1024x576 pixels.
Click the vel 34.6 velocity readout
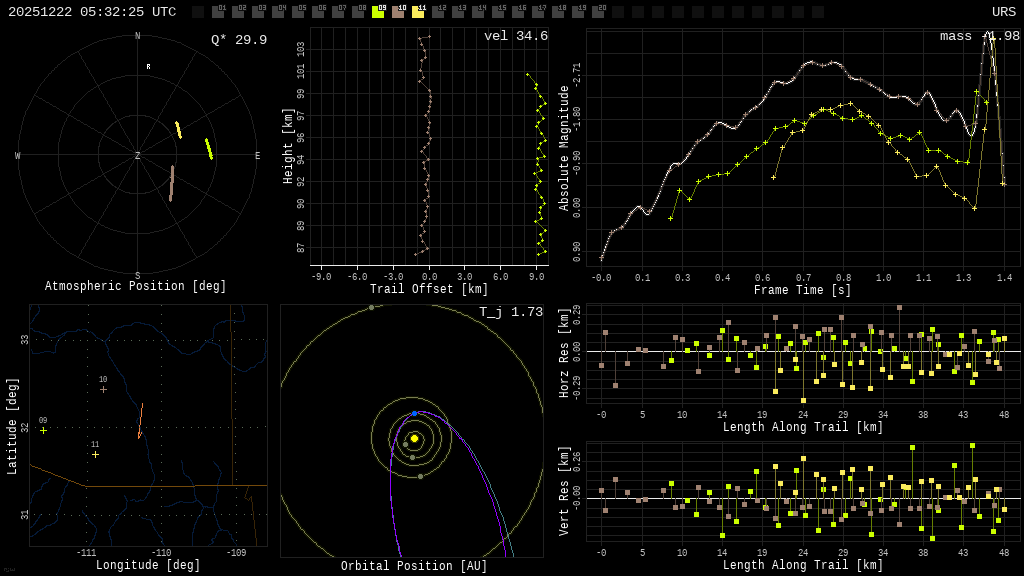(516, 36)
